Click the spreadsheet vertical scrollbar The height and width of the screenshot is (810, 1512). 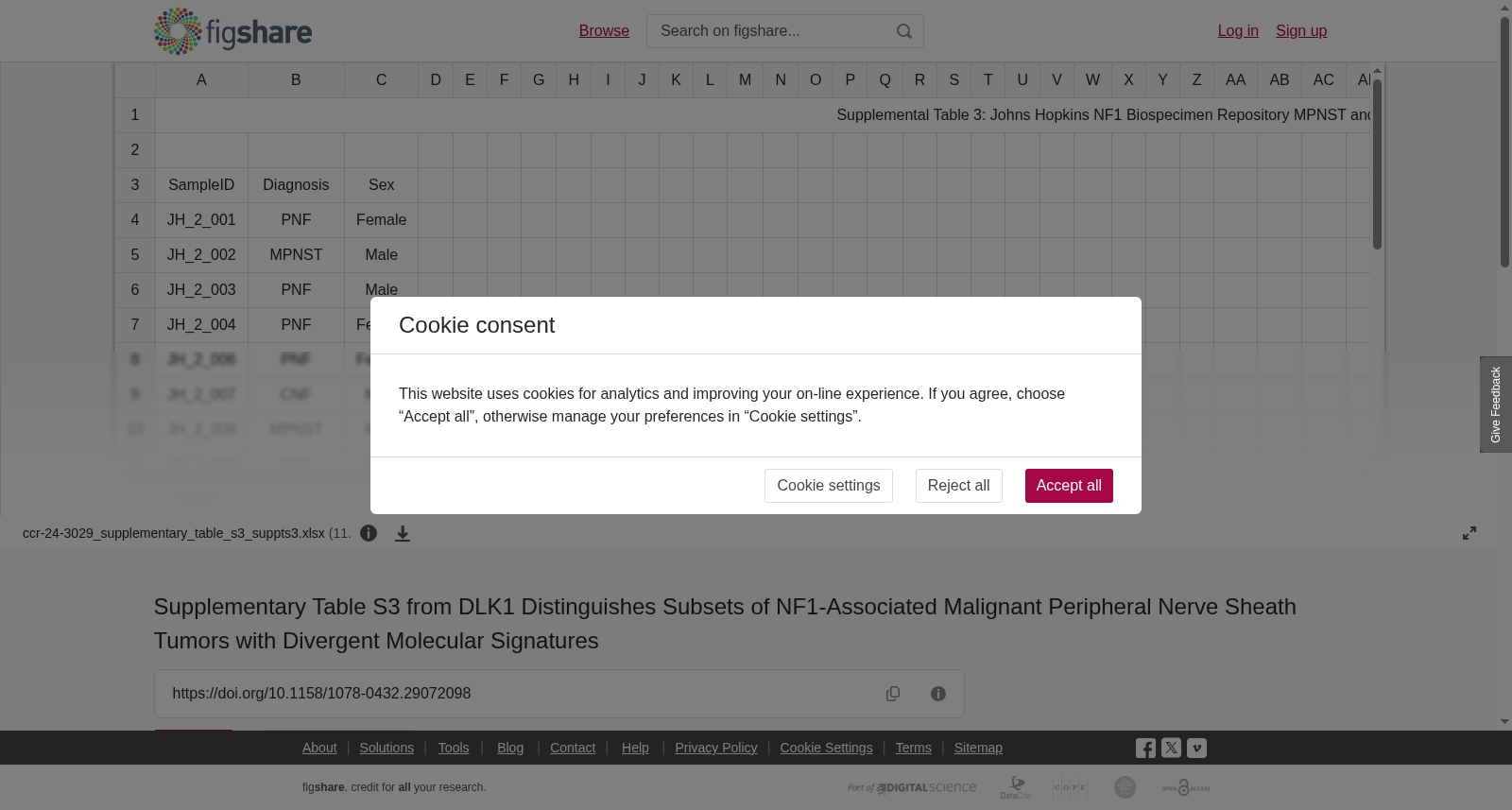(x=1378, y=165)
